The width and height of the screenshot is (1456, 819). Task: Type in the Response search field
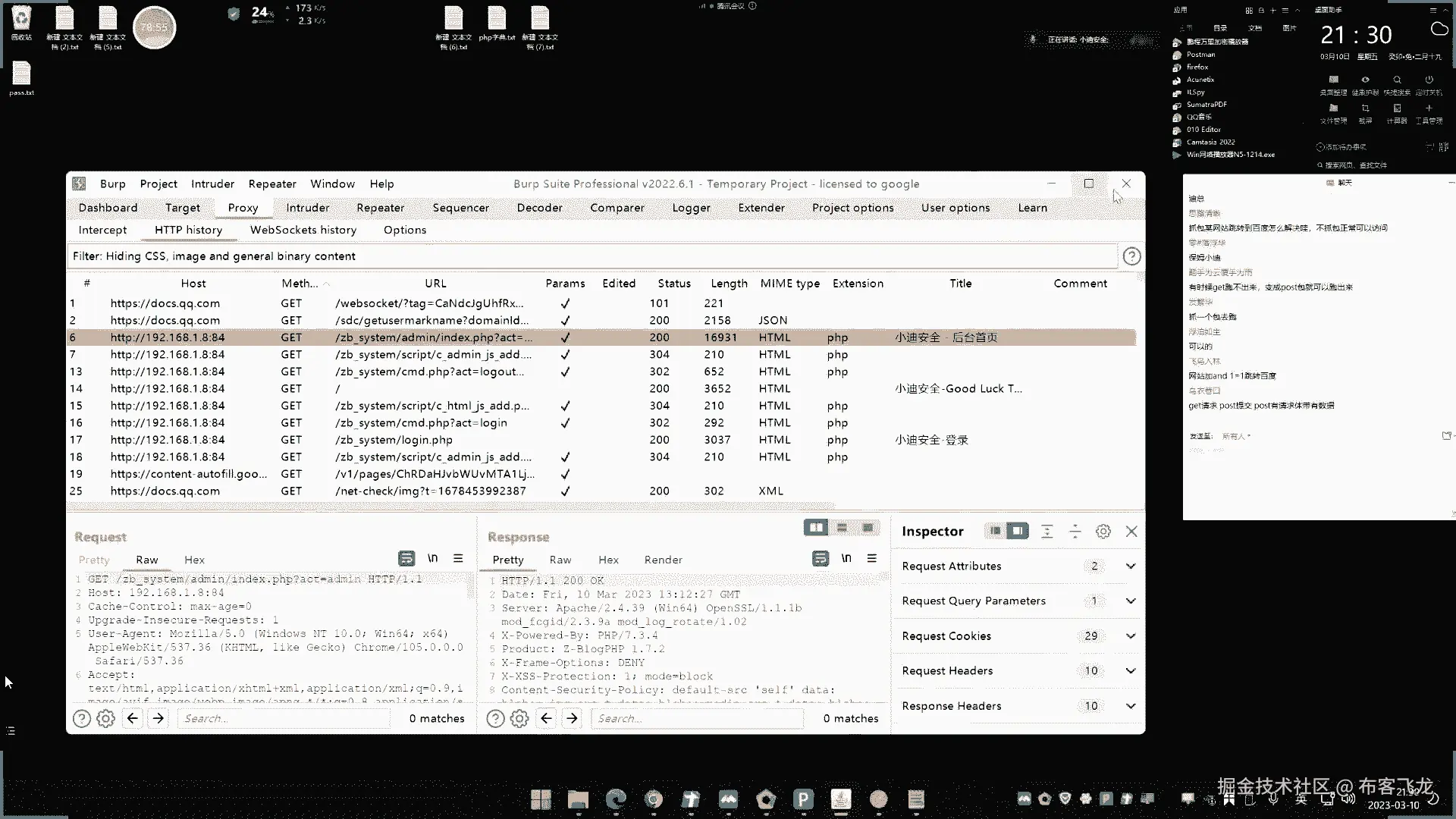[698, 718]
